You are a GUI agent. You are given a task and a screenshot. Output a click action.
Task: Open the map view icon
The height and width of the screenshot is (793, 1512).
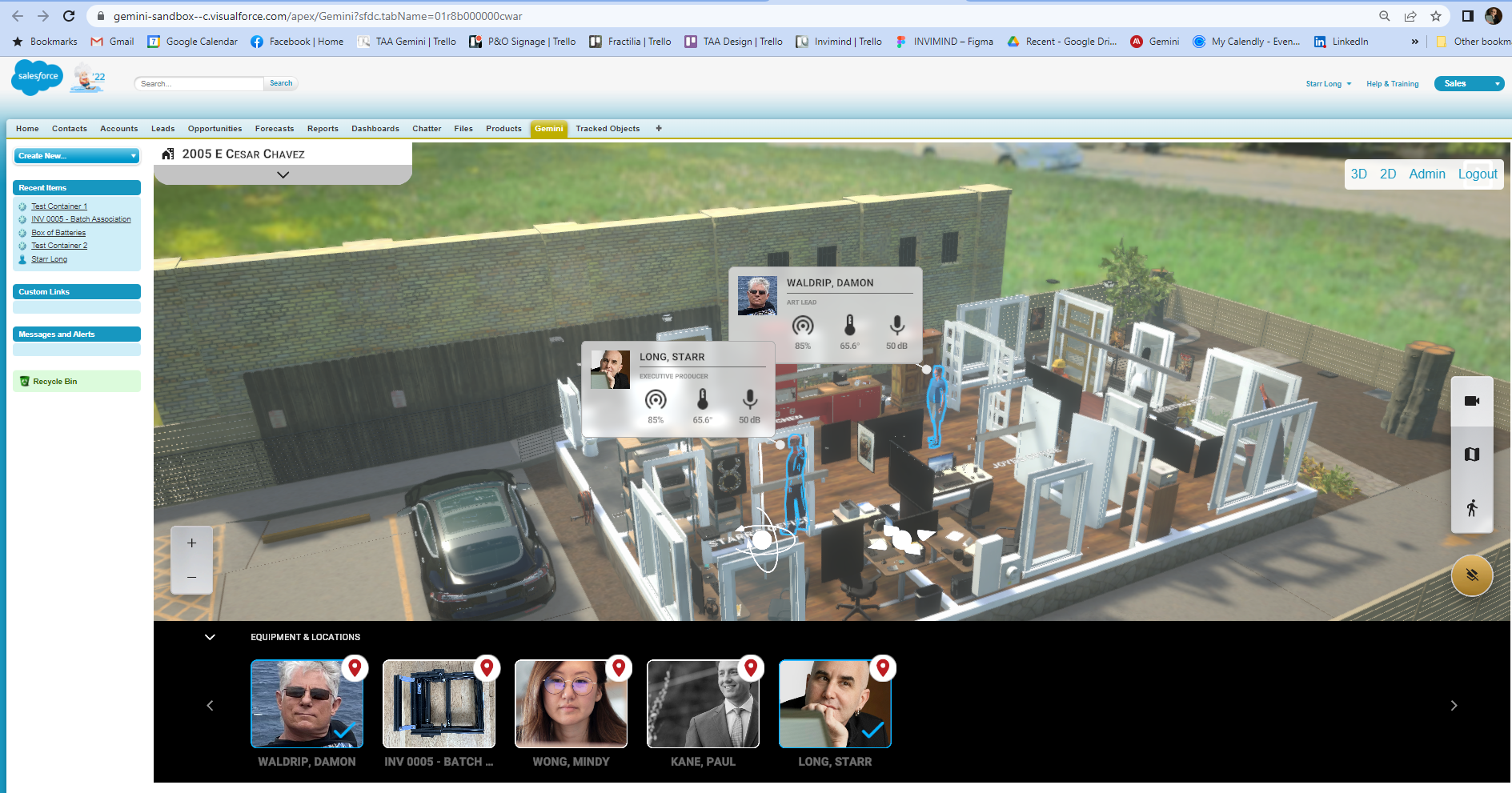tap(1472, 454)
